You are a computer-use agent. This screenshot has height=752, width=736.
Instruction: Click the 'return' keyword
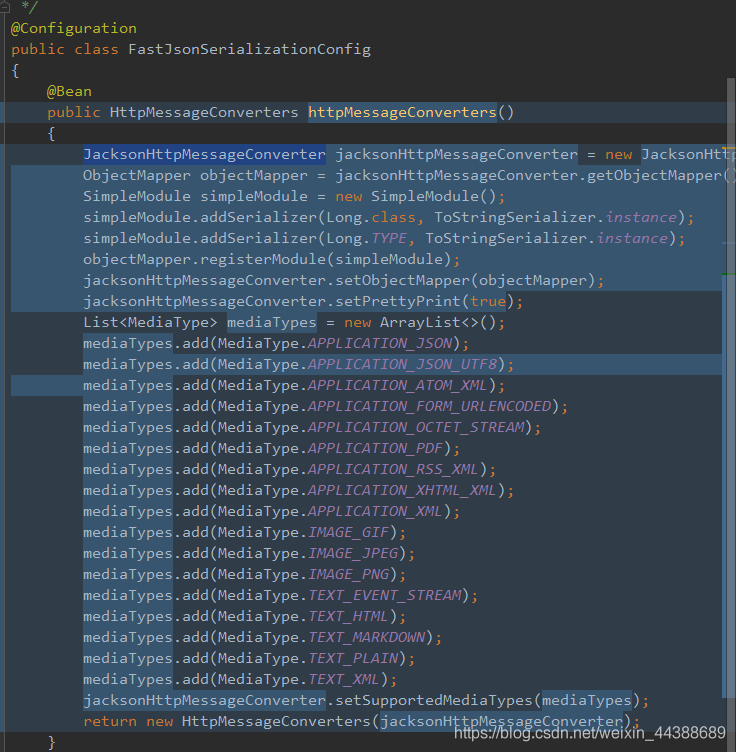click(110, 722)
